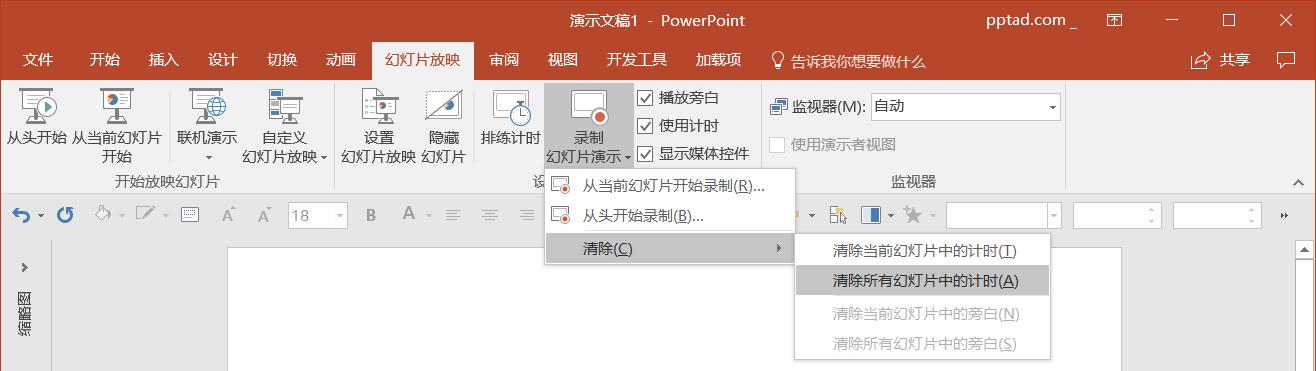
Task: Click the Redo/Repeat arrow icon
Action: coord(65,215)
